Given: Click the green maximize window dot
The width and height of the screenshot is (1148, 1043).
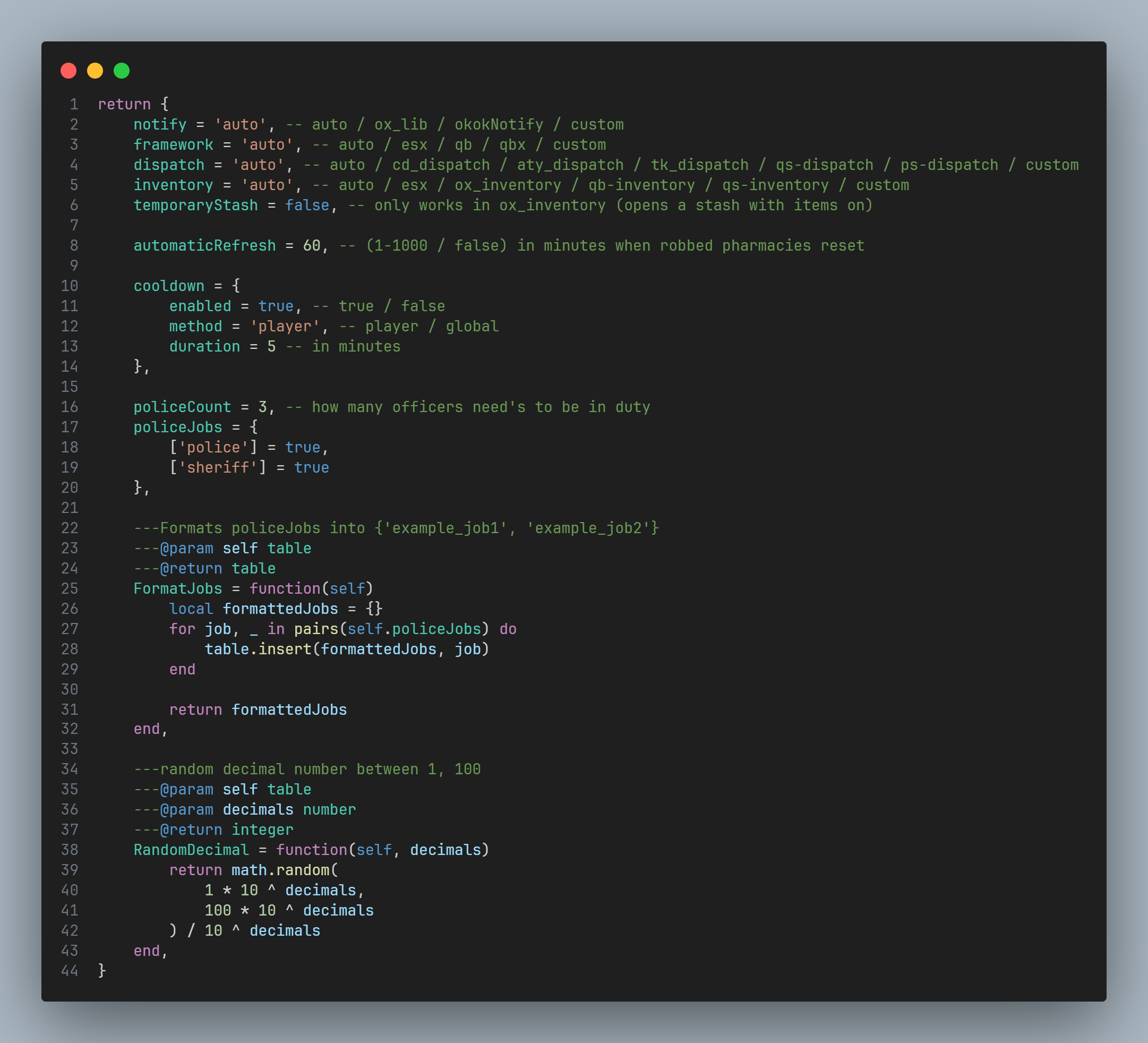Looking at the screenshot, I should (121, 71).
